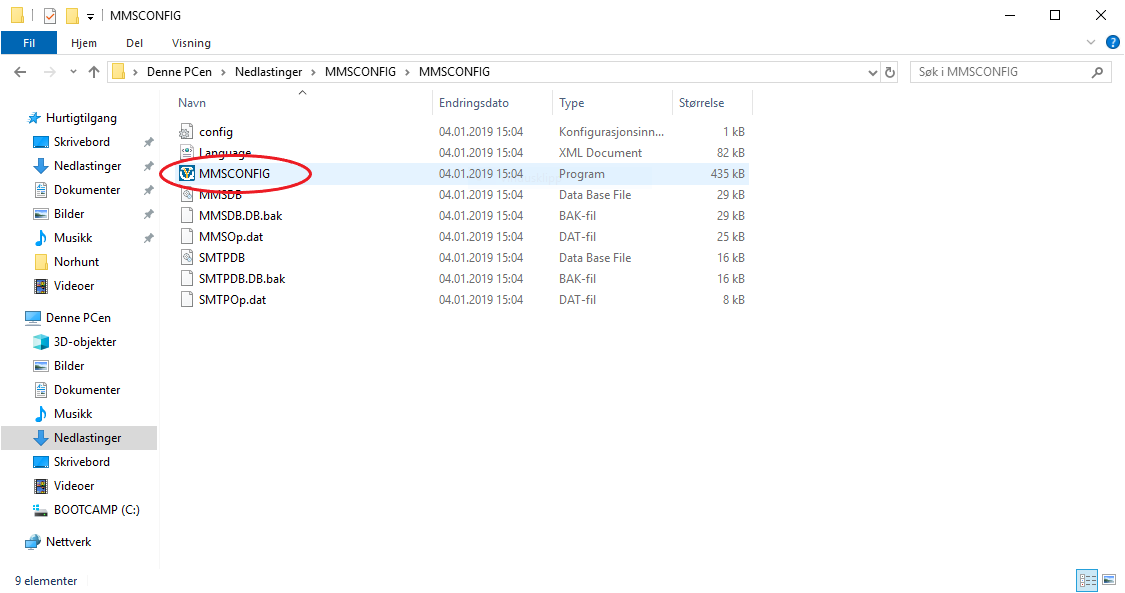Select the SMTPOp.dat file icon
Screen dimensions: 1125x593
(x=187, y=300)
